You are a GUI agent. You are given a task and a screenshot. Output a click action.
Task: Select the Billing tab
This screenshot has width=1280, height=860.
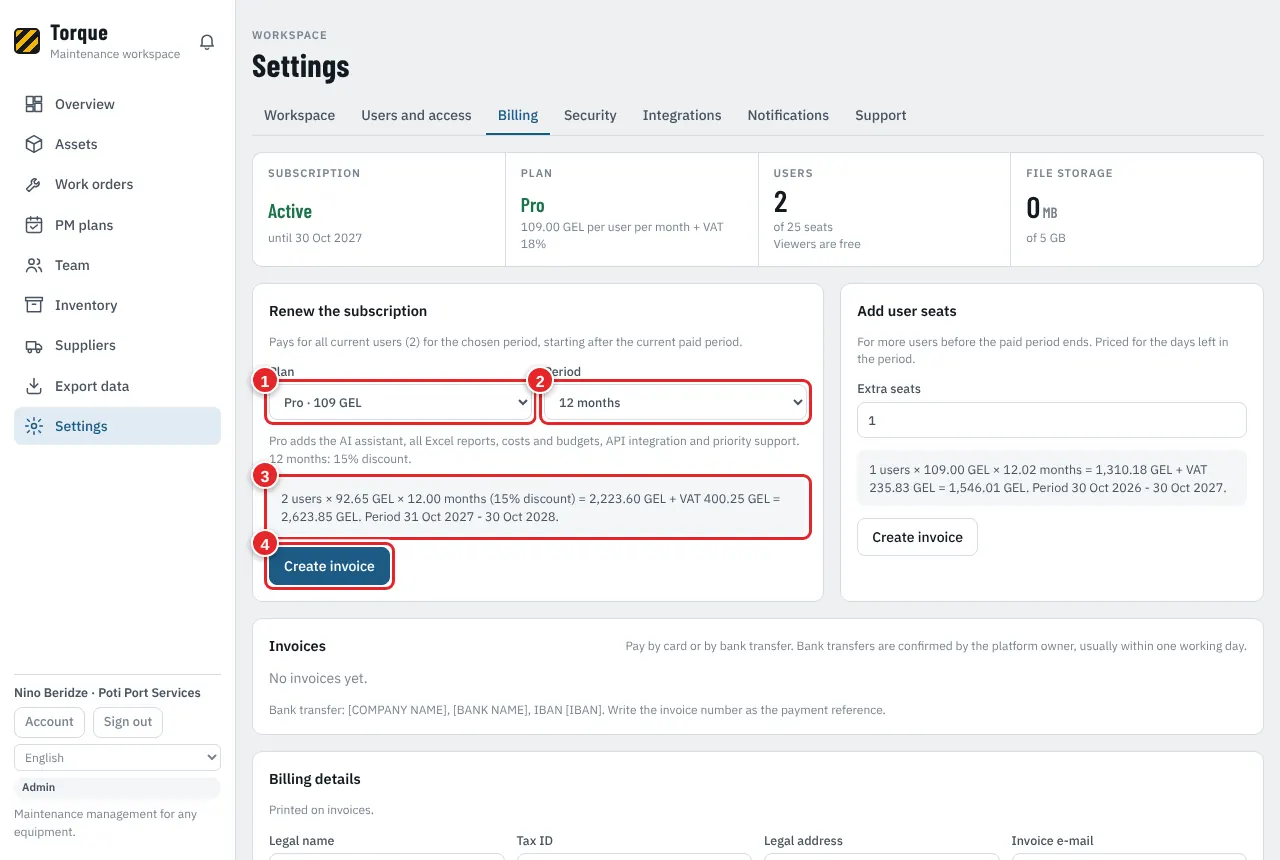tap(518, 115)
